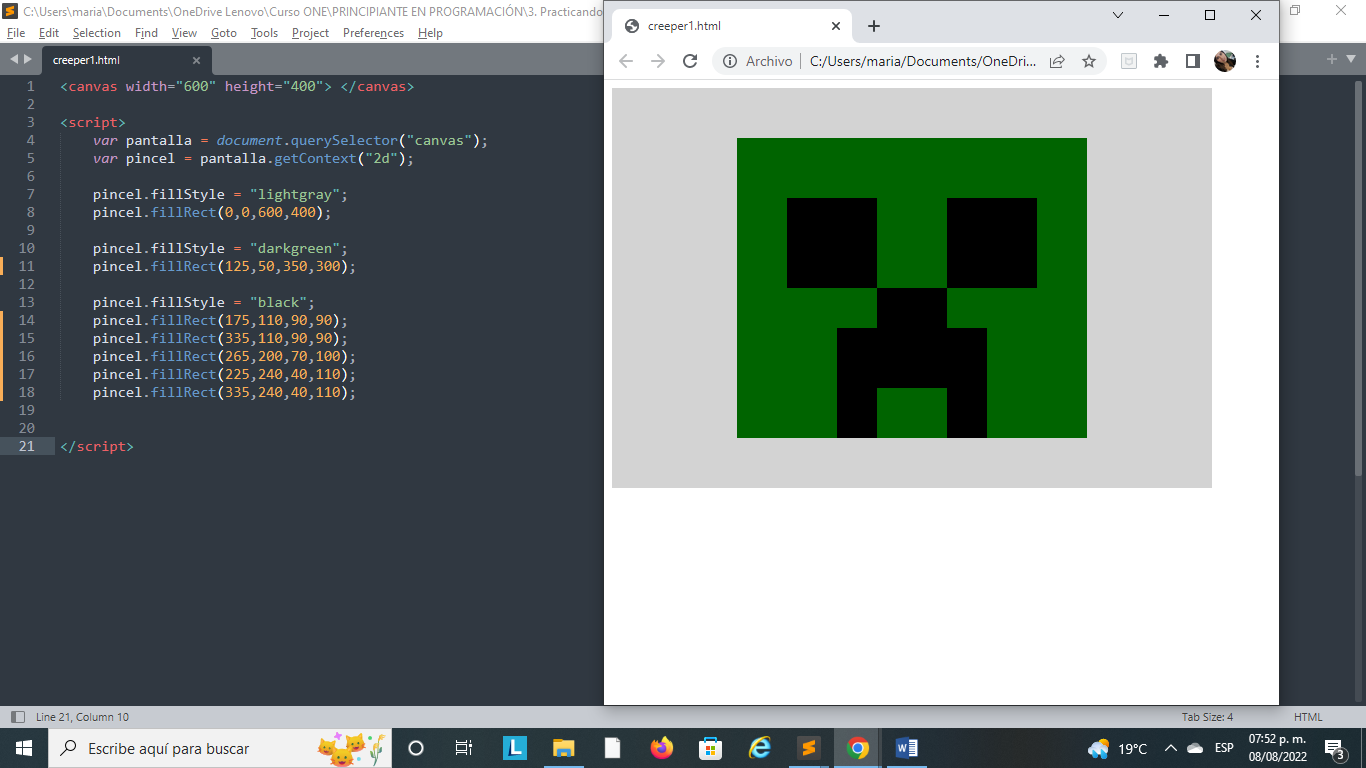The width and height of the screenshot is (1366, 768).
Task: Open the Selection menu
Action: pos(97,33)
